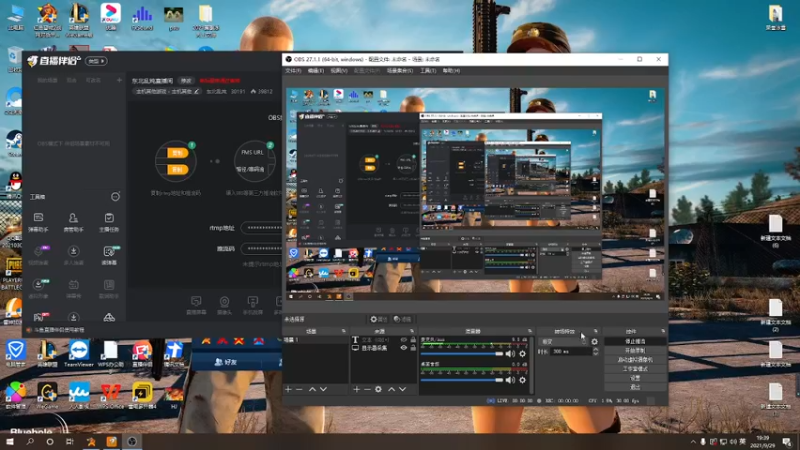Screen dimensions: 800x450
Task: Open source 属性 button above docks
Action: click(379, 319)
